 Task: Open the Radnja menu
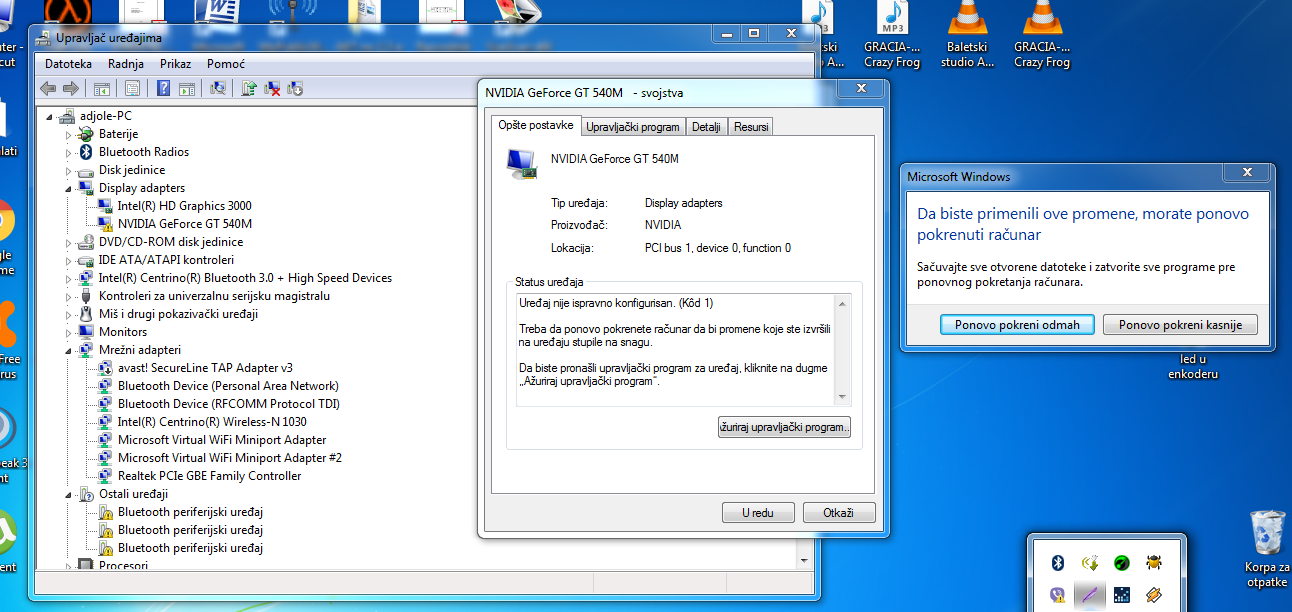pos(126,64)
